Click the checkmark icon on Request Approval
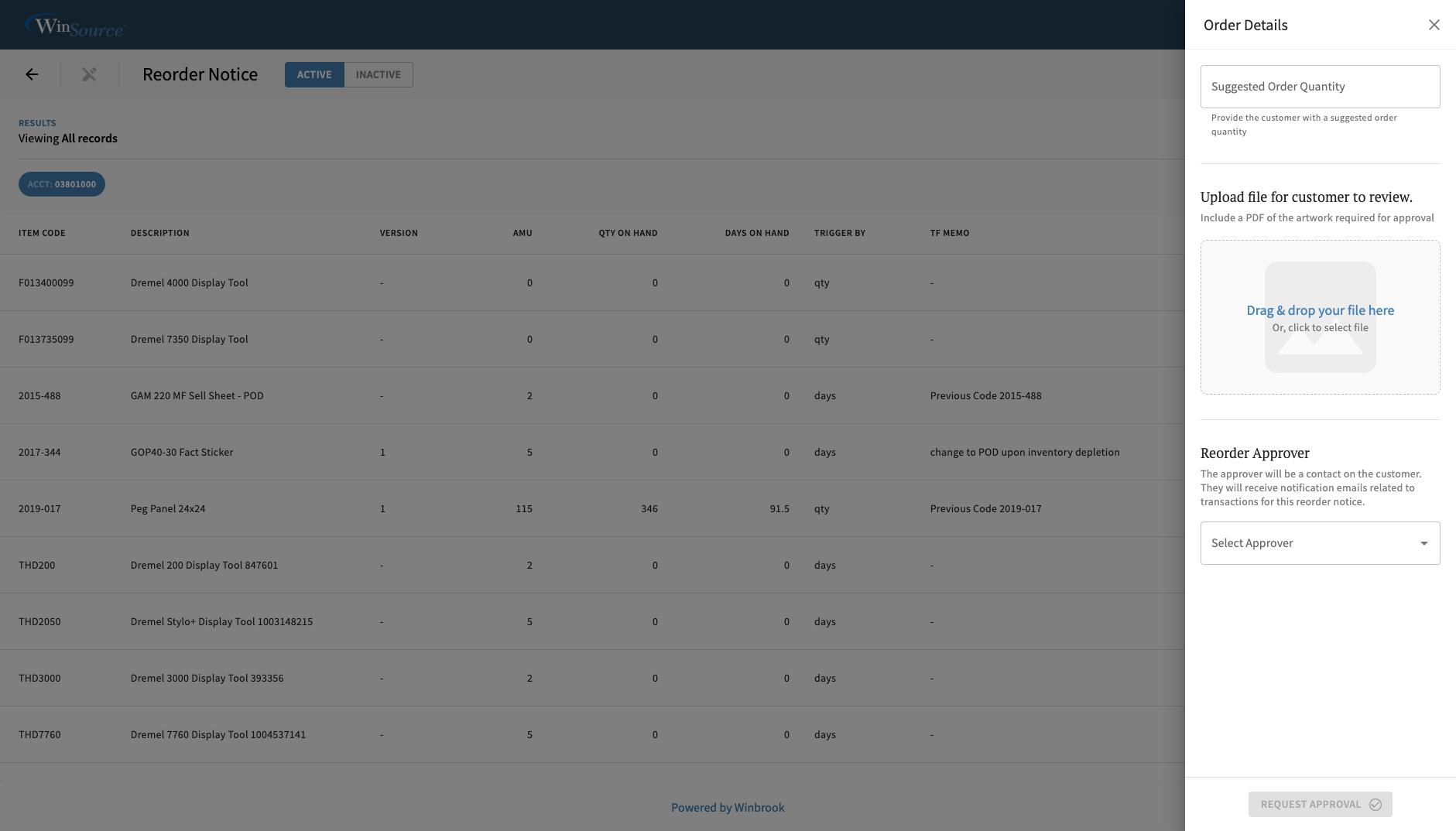This screenshot has width=1456, height=831. coord(1375,805)
